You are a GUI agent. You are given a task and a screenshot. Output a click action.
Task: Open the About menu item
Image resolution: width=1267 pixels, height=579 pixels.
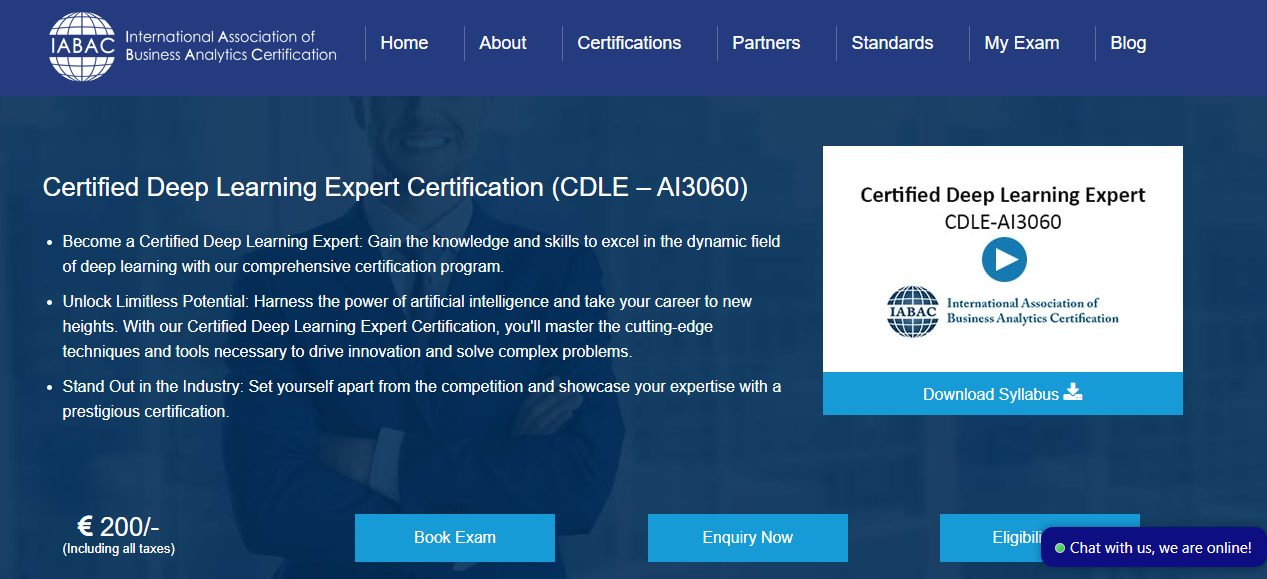point(502,43)
